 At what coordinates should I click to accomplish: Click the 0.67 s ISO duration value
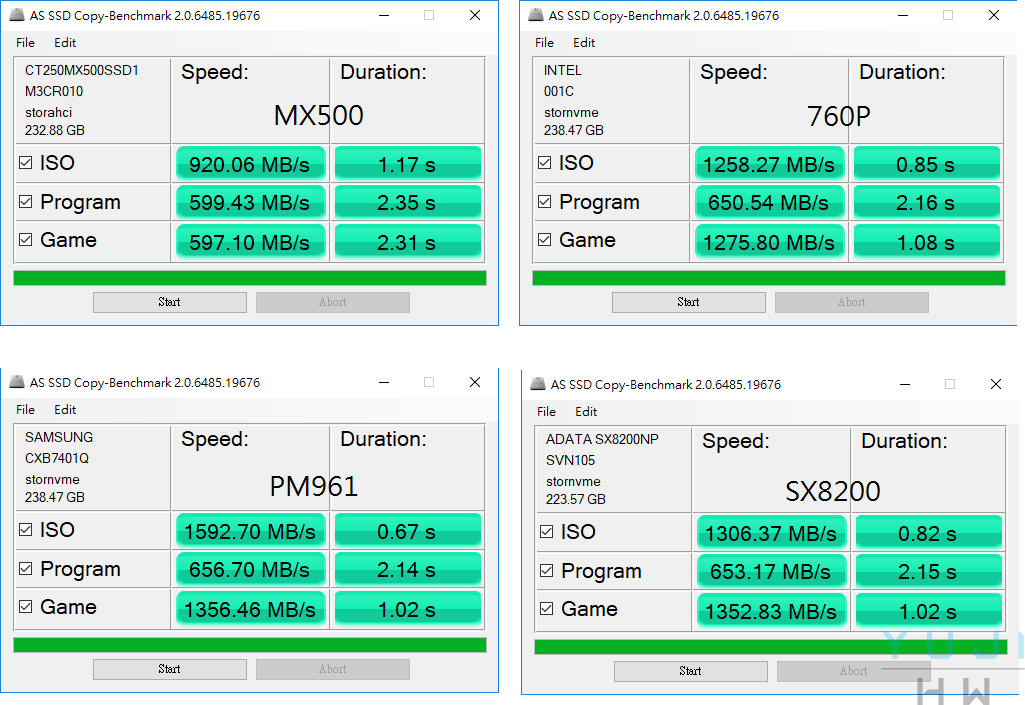[408, 530]
